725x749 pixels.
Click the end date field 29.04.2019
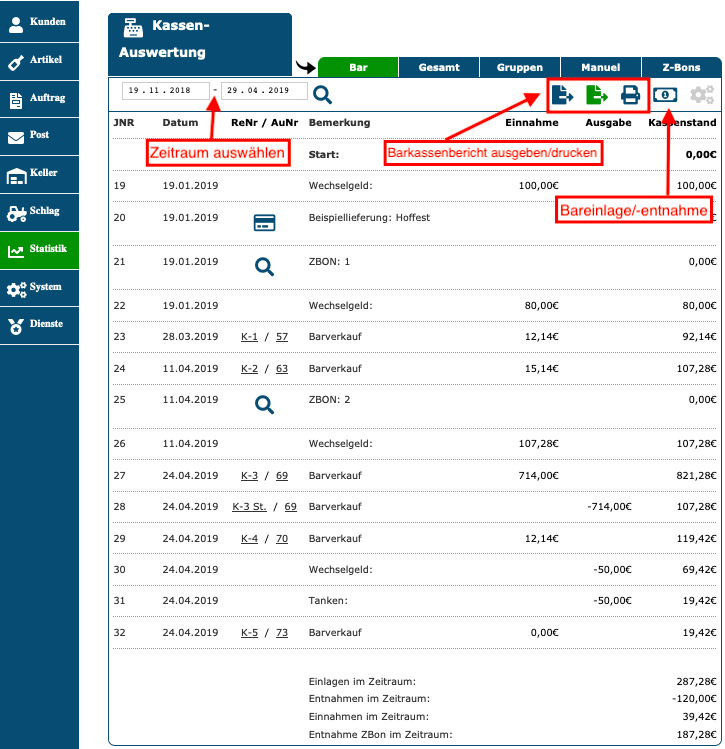264,91
